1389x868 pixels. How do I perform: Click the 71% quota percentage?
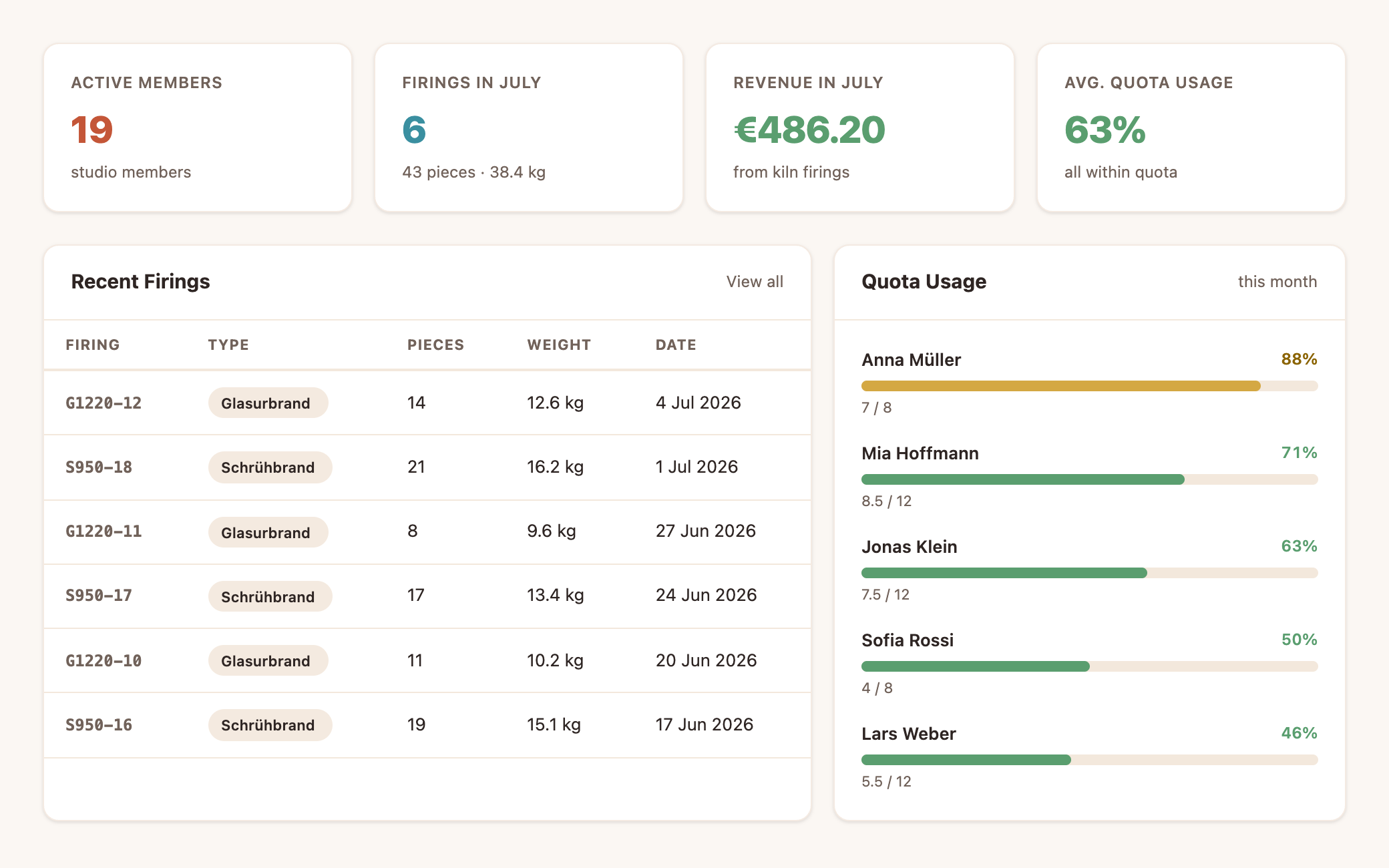(x=1299, y=453)
